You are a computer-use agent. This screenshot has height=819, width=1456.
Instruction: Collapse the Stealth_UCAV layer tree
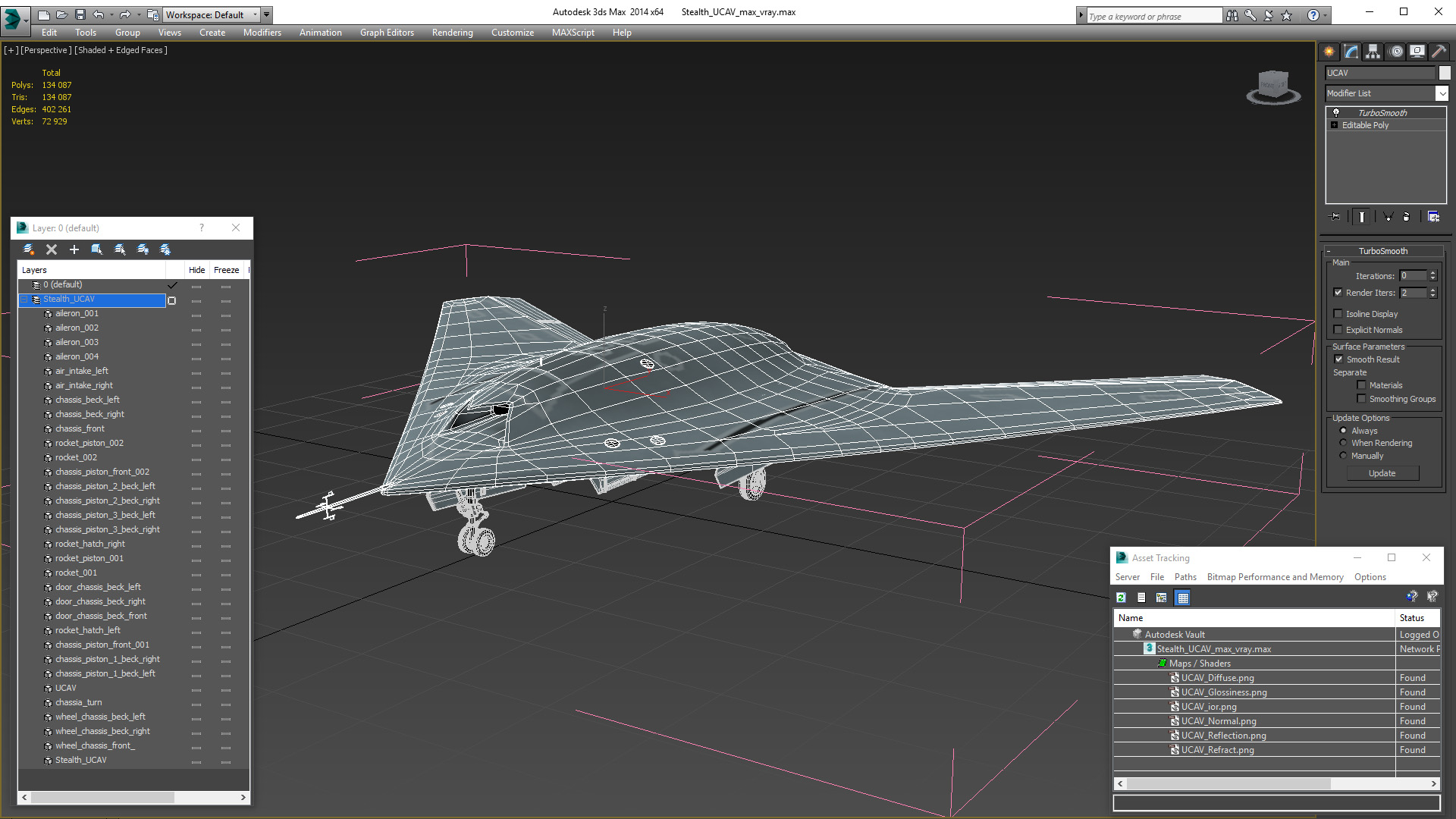24,300
